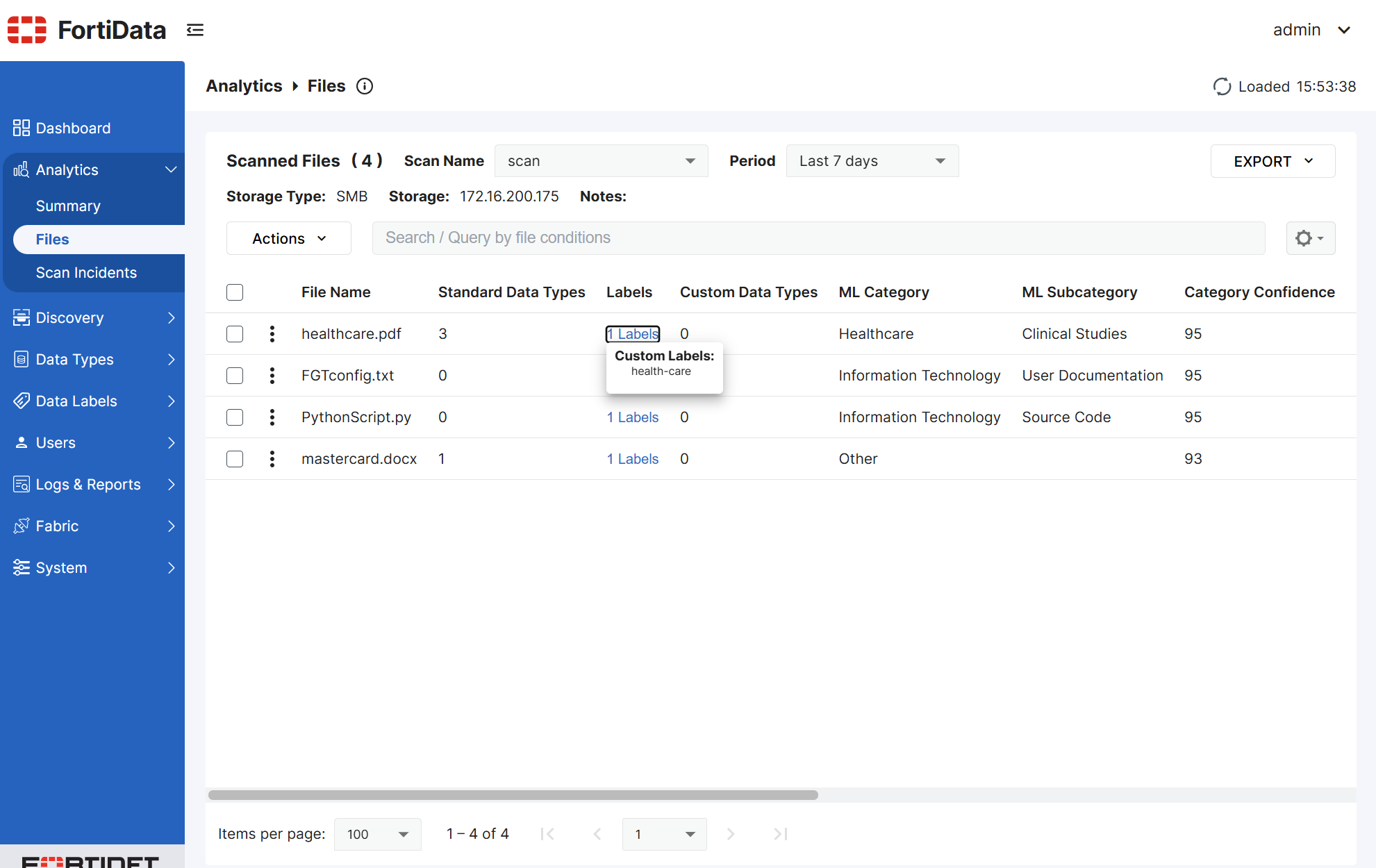Image resolution: width=1376 pixels, height=868 pixels.
Task: Go to last page pagination icon
Action: pyautogui.click(x=781, y=834)
